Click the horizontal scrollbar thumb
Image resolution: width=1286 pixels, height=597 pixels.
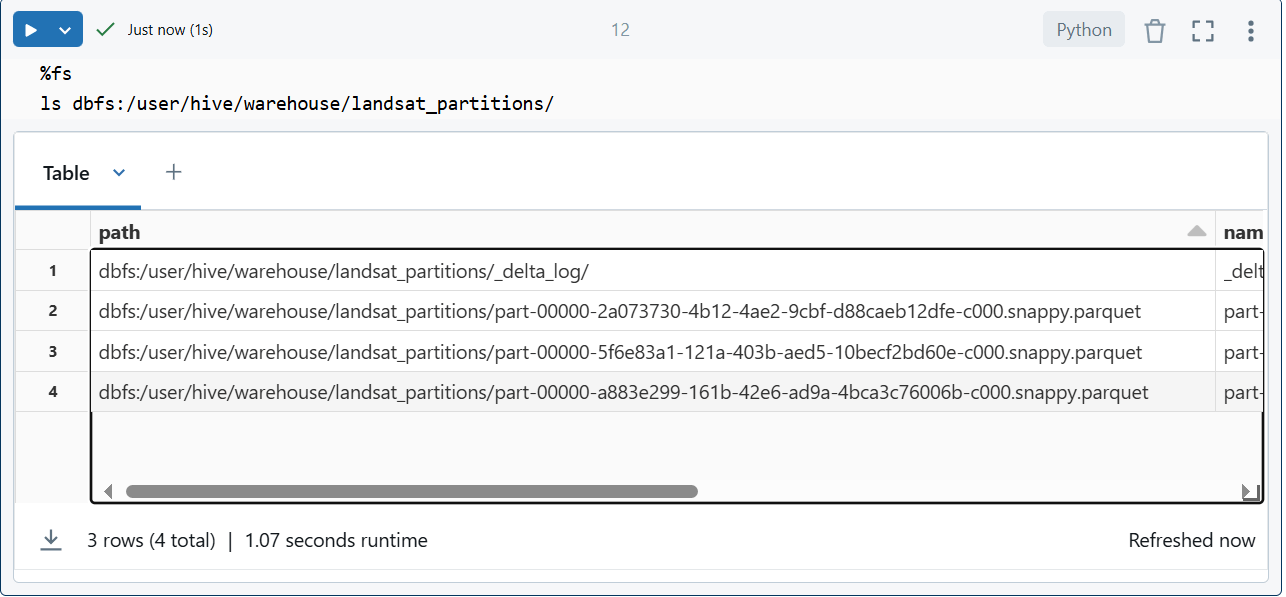411,492
